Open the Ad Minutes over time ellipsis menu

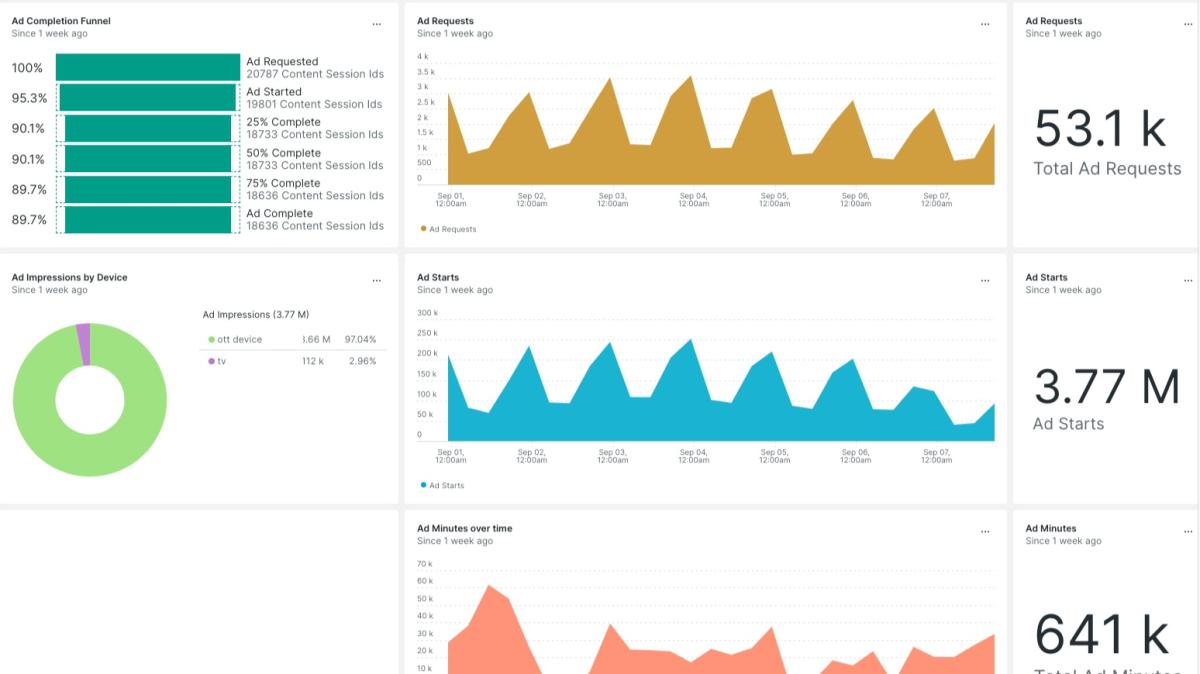tap(985, 532)
